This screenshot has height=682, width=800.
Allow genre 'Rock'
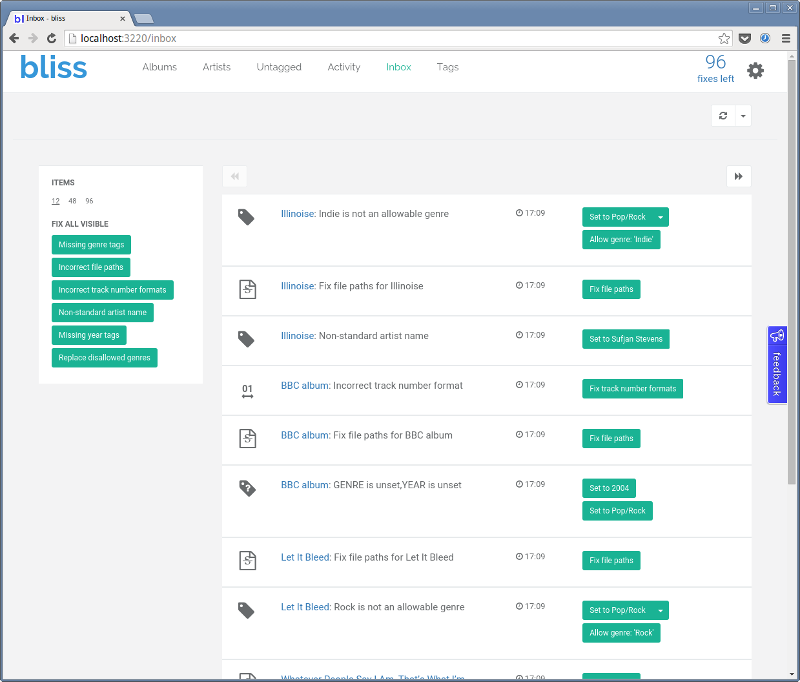pos(621,633)
